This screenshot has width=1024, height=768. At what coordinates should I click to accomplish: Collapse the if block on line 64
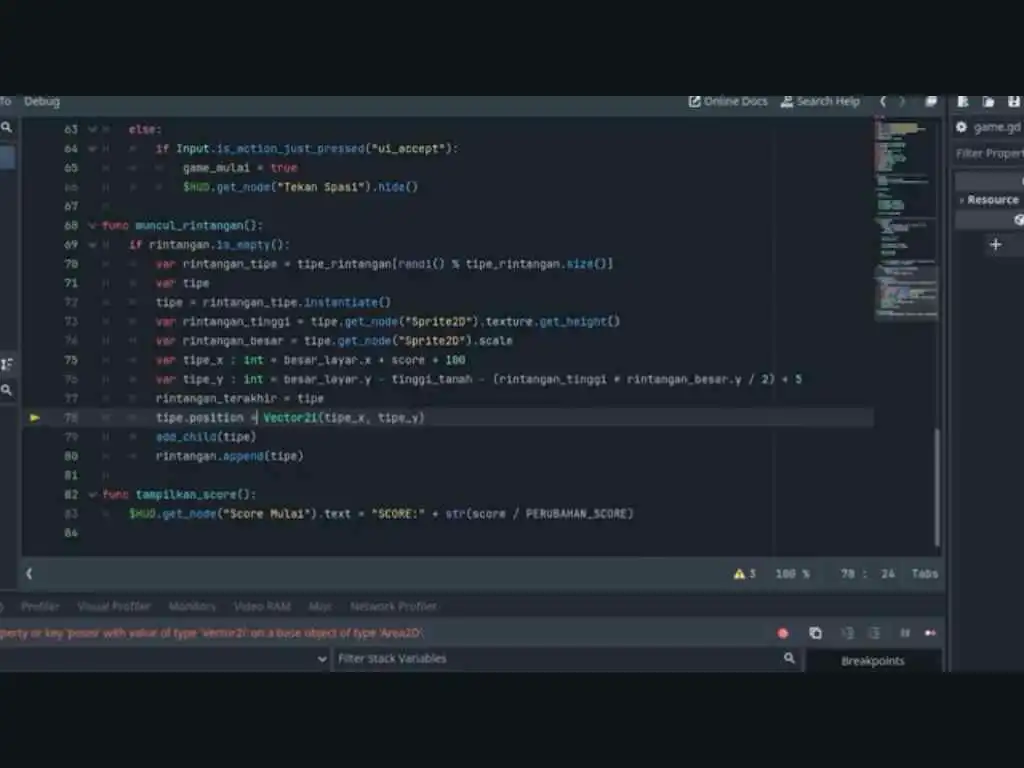click(x=92, y=149)
